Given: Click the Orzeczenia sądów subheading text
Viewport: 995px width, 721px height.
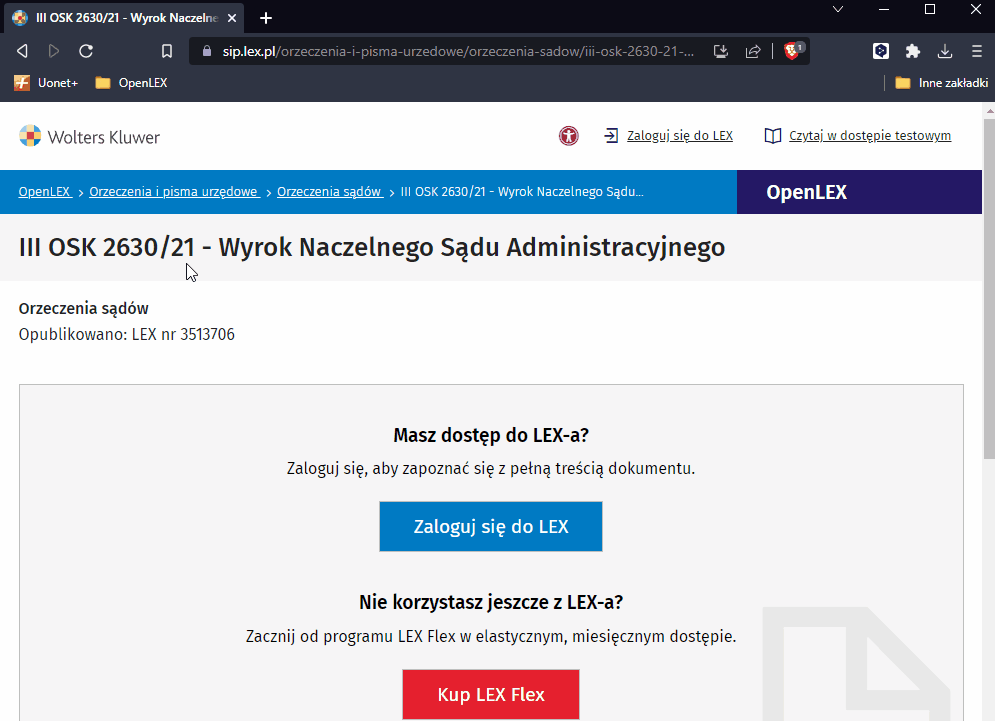Looking at the screenshot, I should pyautogui.click(x=84, y=308).
